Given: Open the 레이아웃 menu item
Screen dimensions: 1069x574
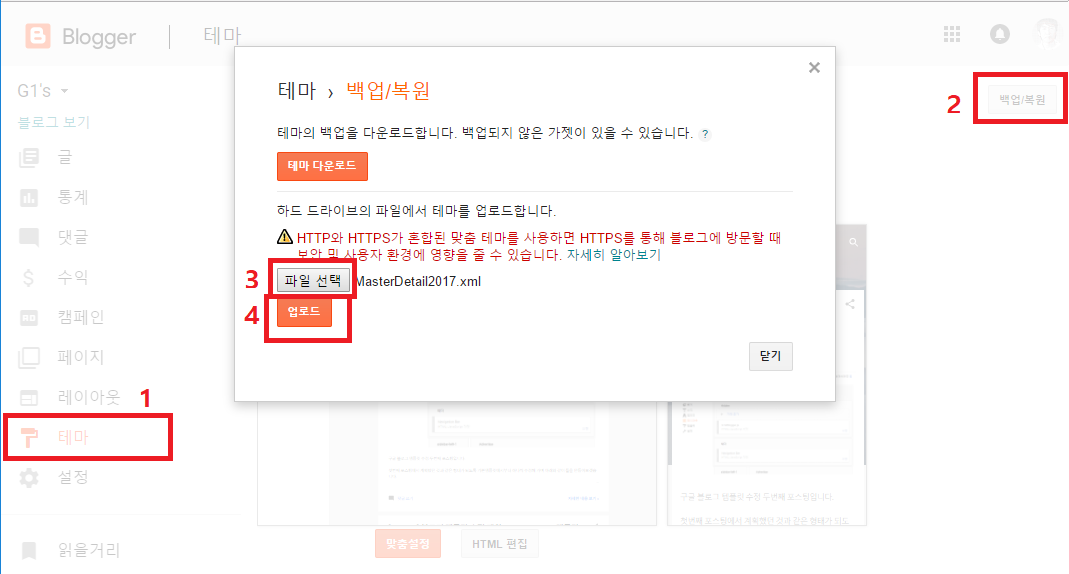Looking at the screenshot, I should point(87,397).
